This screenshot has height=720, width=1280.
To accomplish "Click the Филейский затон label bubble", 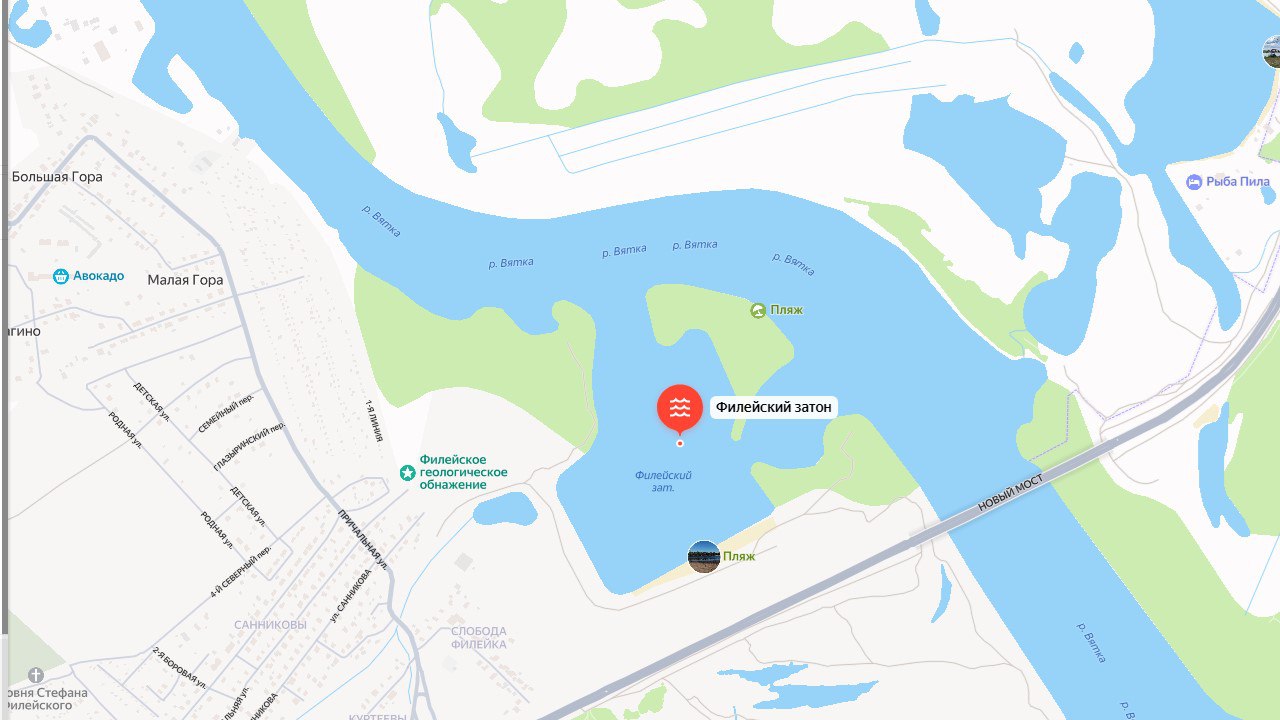I will tap(773, 407).
